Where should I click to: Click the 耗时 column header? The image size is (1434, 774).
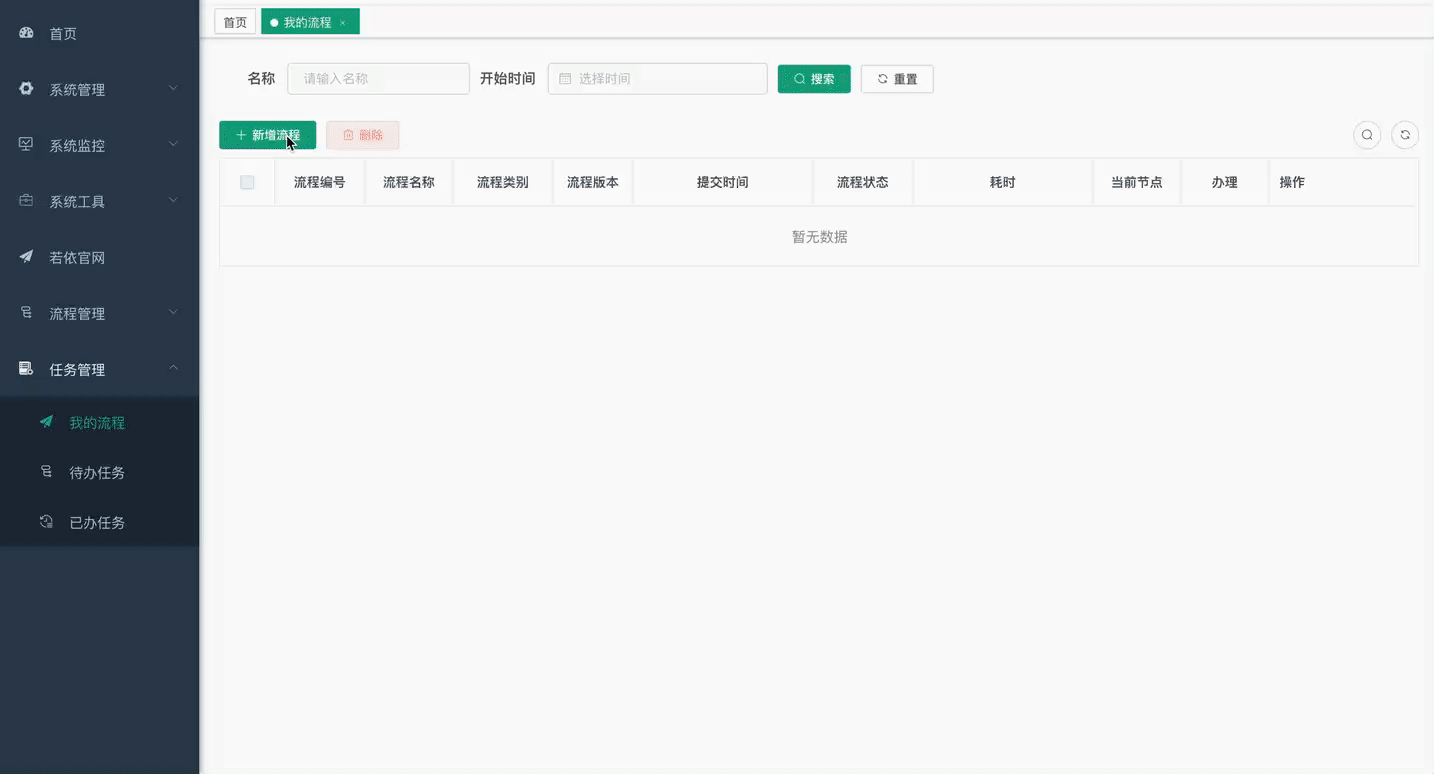coord(1003,182)
